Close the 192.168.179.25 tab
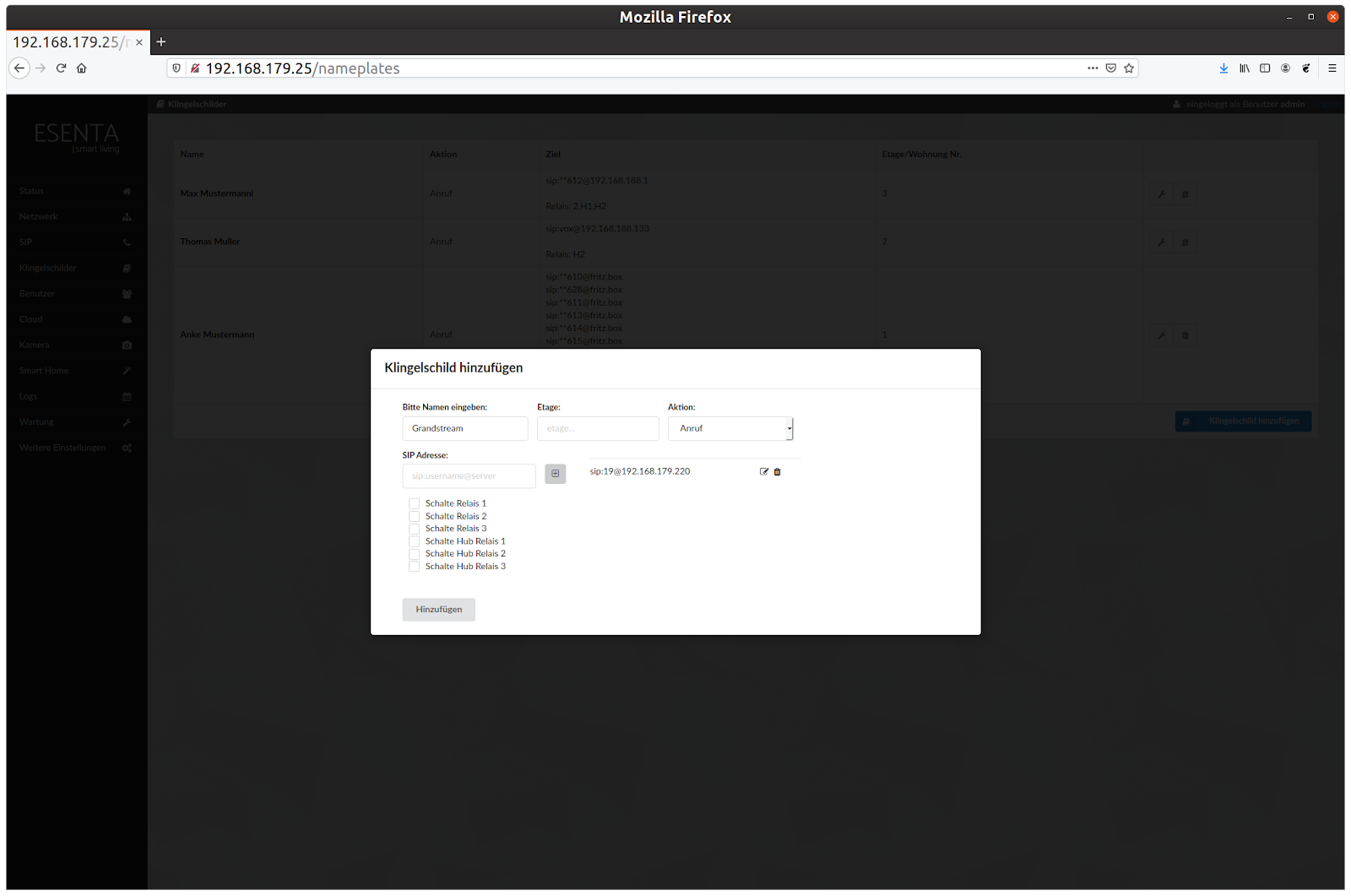 [139, 42]
